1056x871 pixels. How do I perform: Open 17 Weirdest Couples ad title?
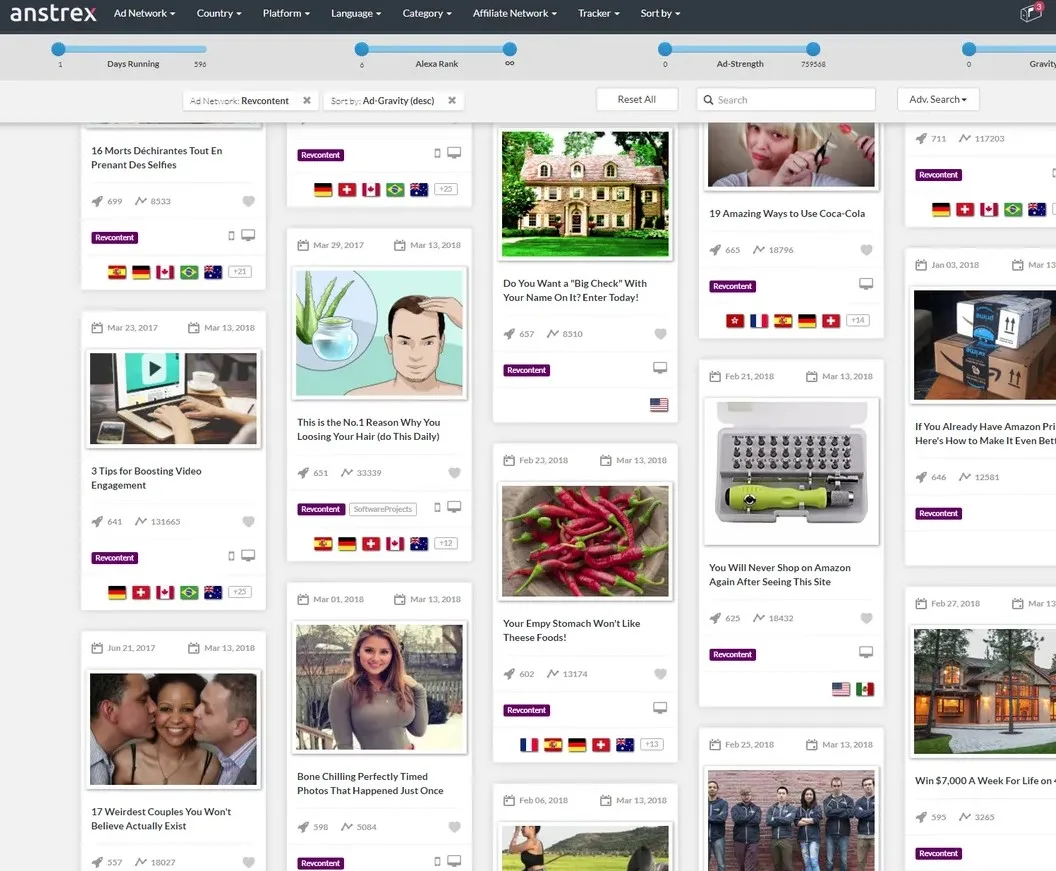[161, 818]
